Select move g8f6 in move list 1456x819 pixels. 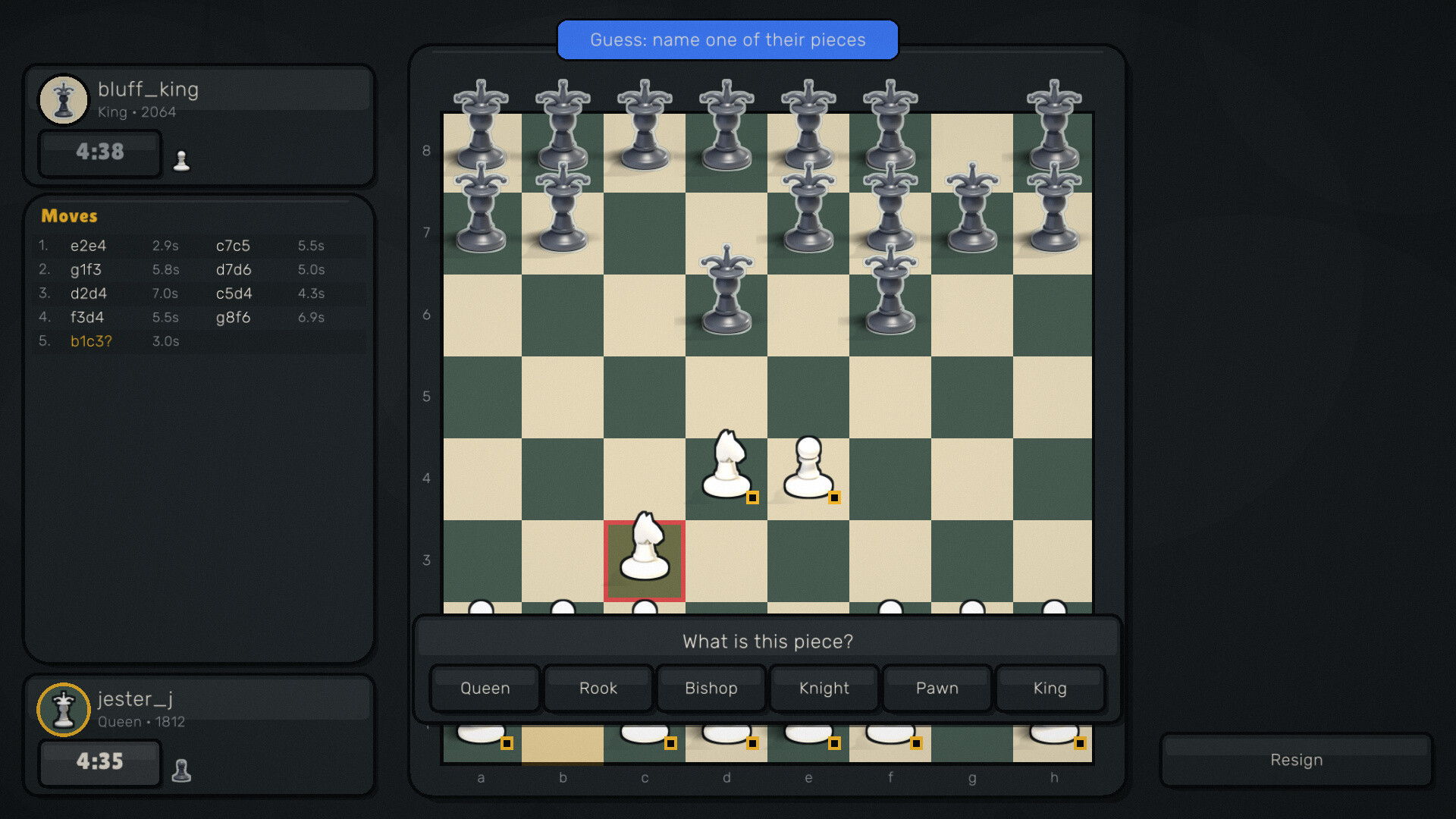[x=233, y=317]
